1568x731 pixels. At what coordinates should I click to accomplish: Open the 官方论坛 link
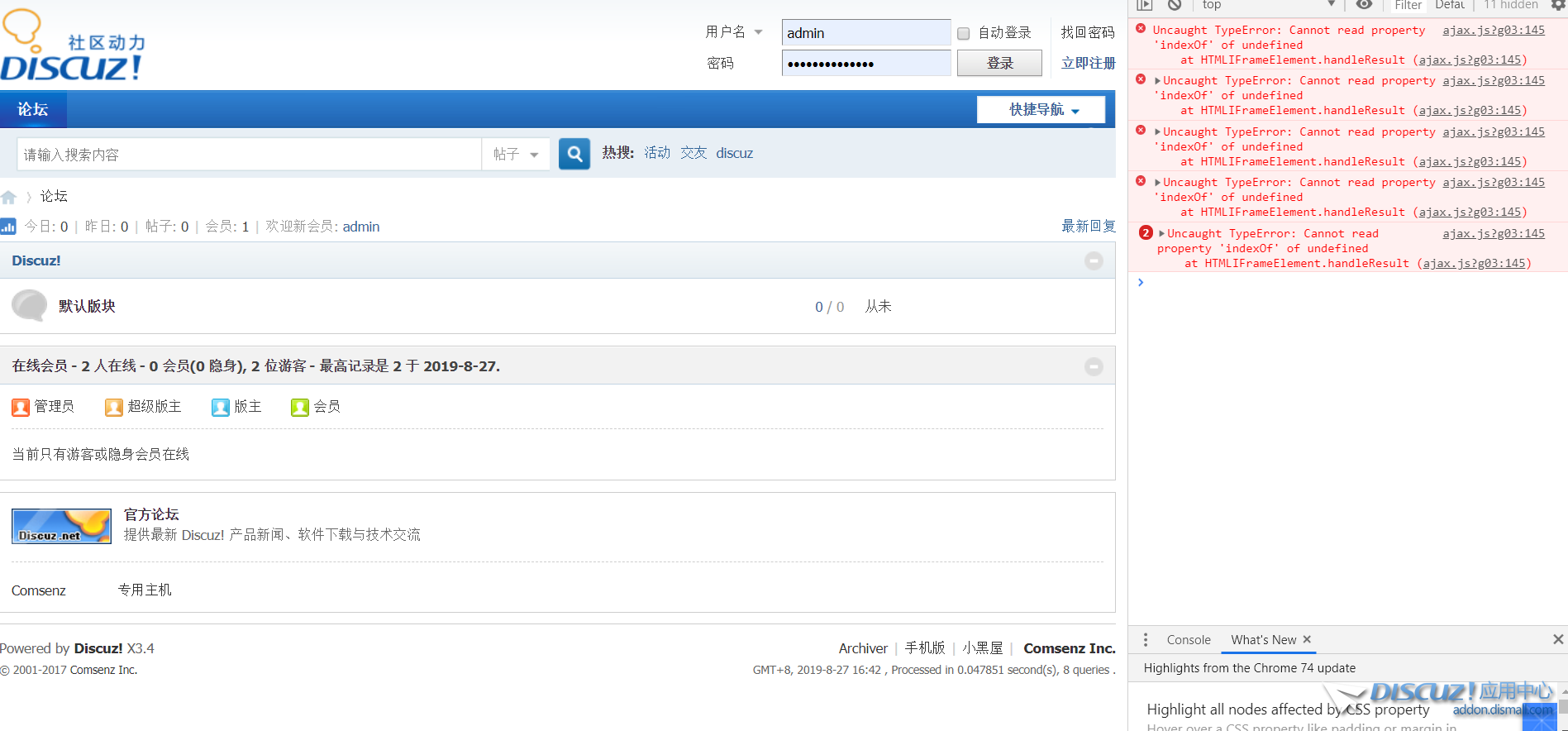pos(151,514)
